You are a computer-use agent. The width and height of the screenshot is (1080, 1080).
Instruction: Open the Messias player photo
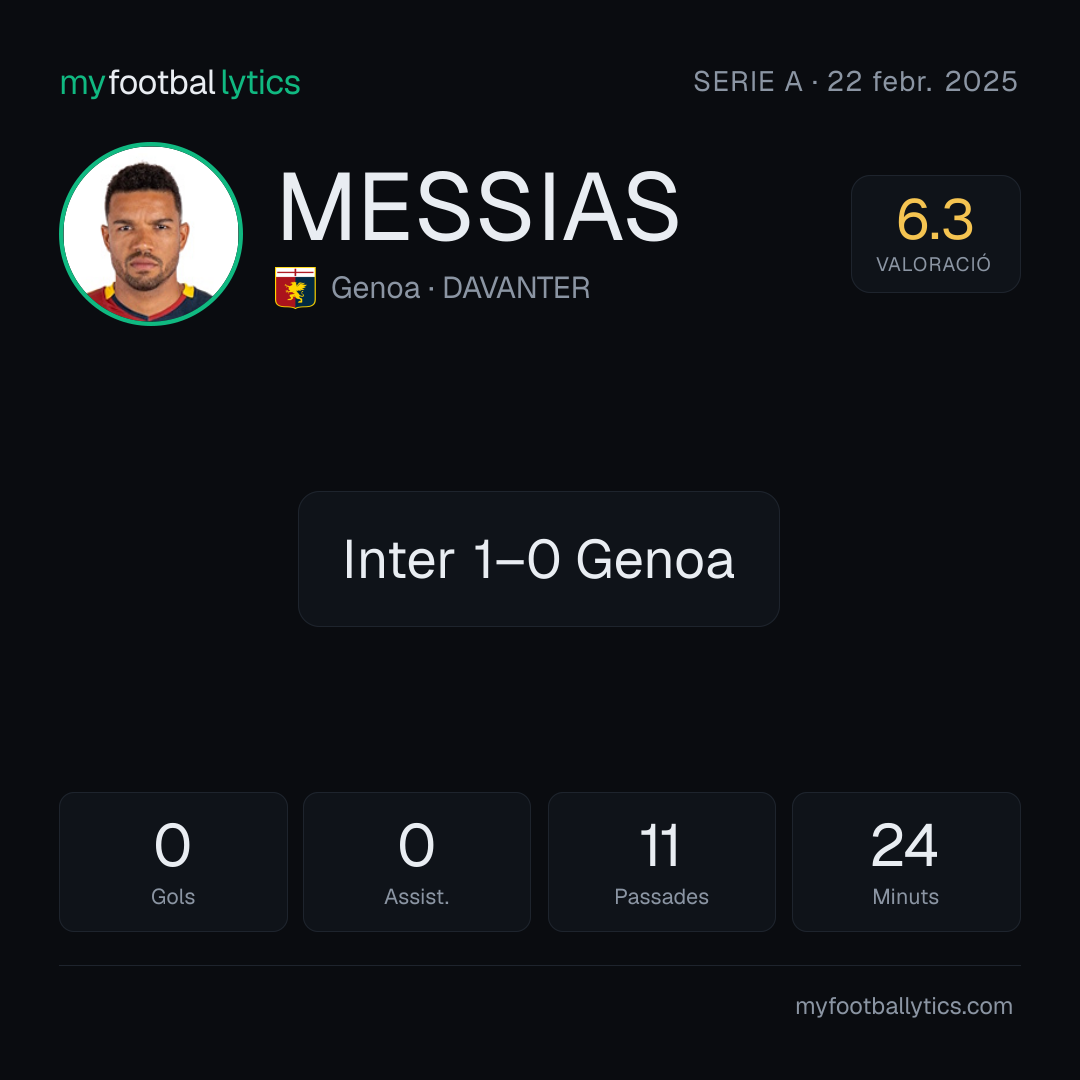click(151, 233)
